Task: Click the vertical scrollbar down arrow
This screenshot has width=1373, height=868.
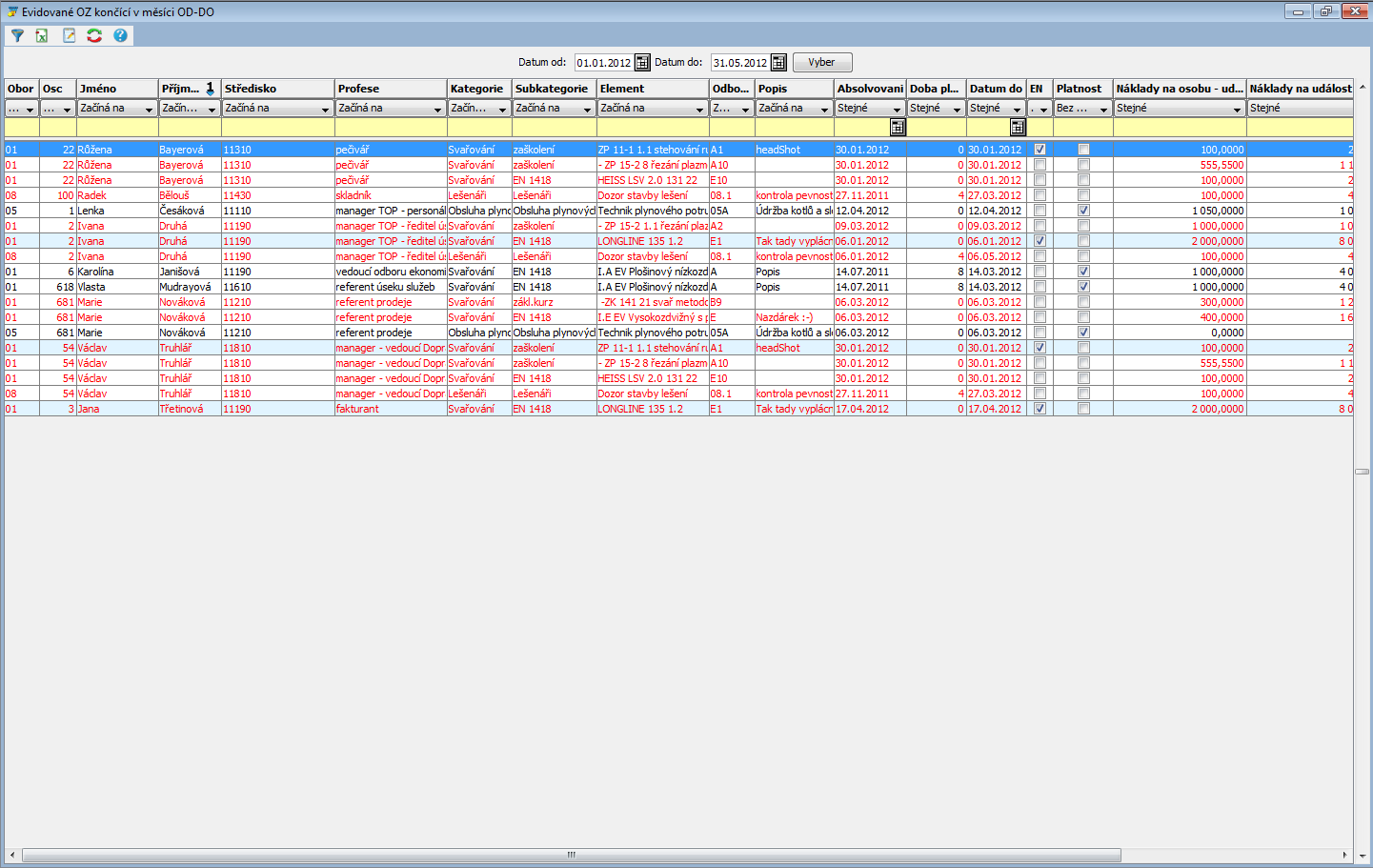Action: [x=1363, y=855]
